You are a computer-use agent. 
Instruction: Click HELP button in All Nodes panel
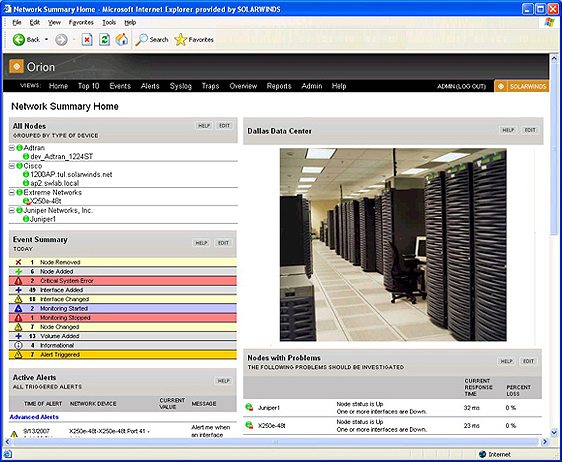204,125
